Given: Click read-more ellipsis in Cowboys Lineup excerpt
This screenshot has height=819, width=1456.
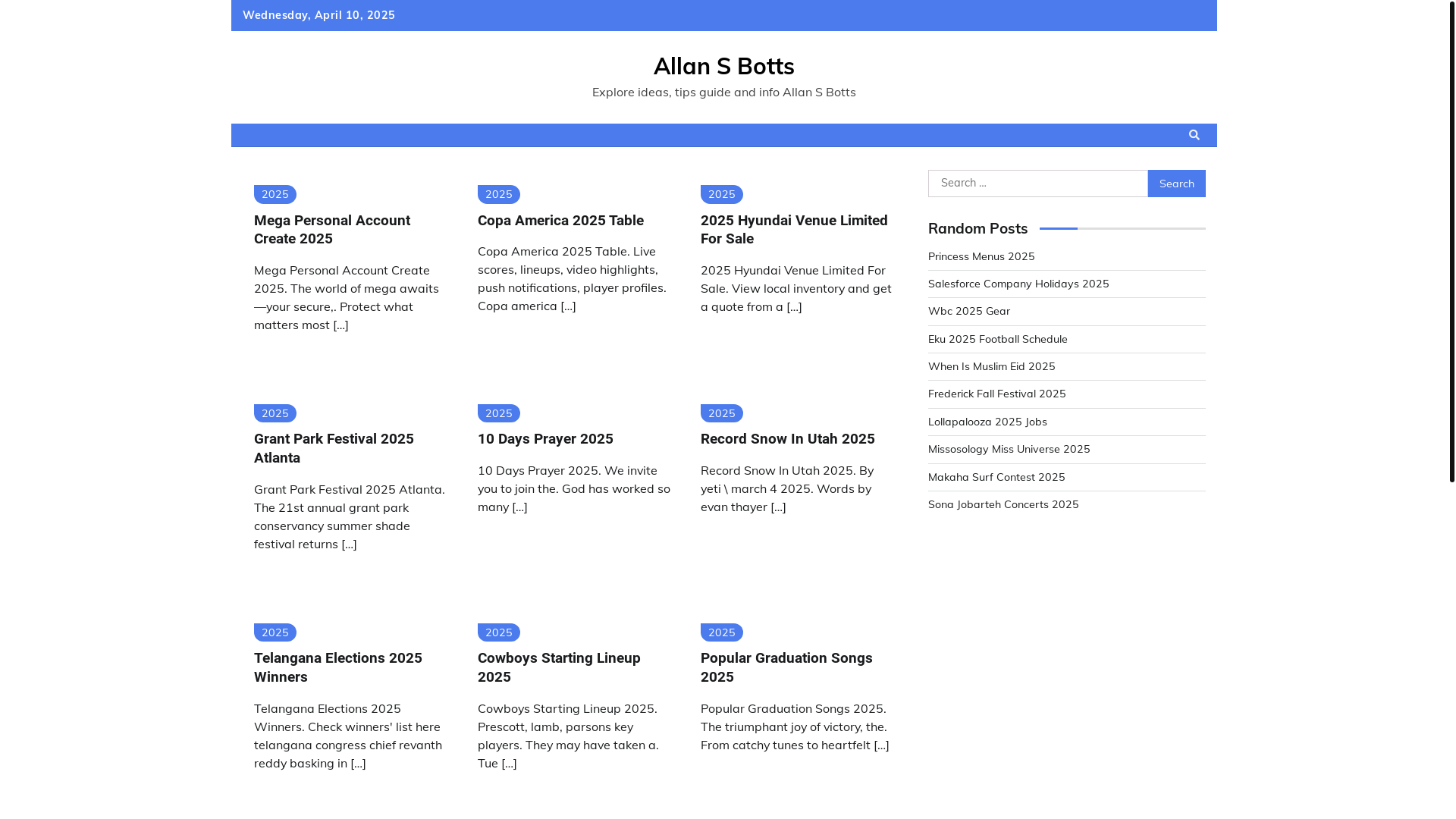Looking at the screenshot, I should coord(509,763).
